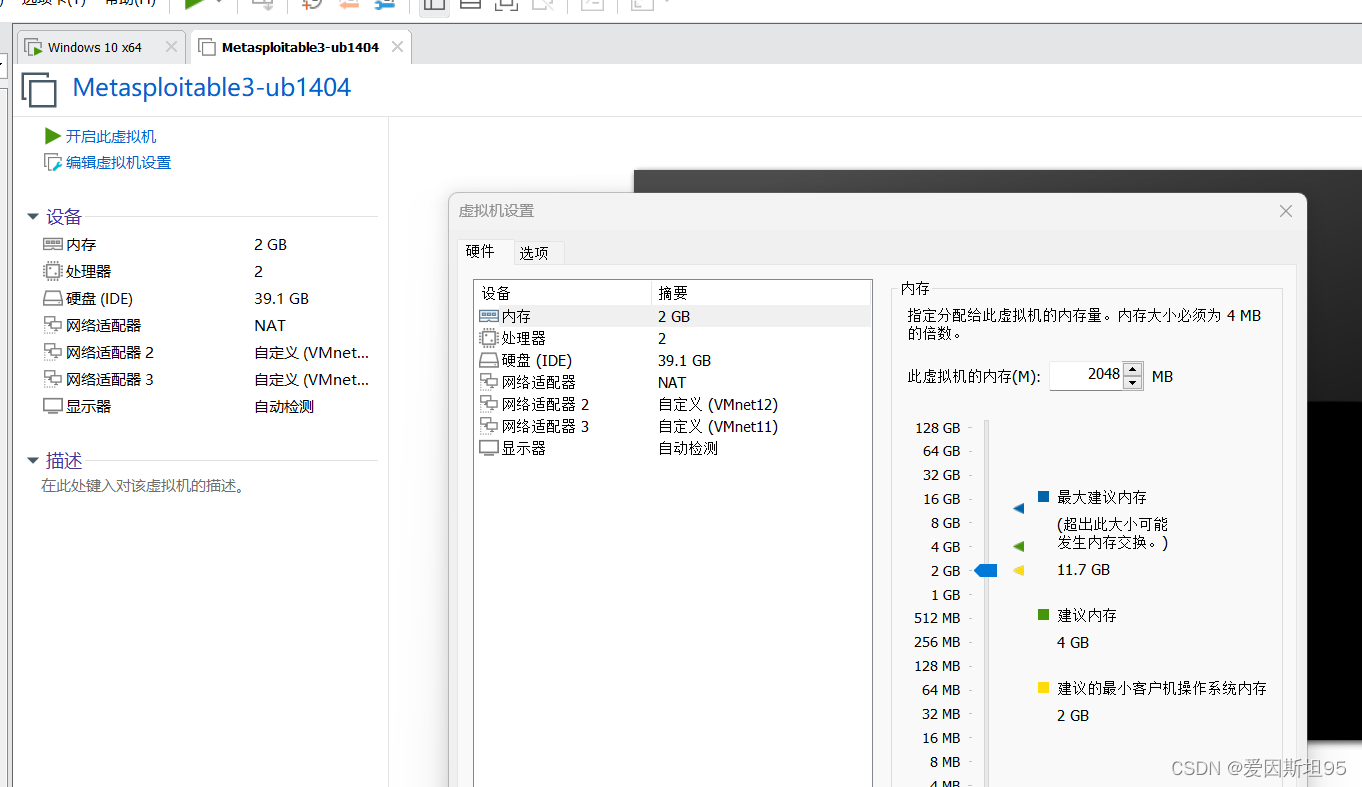Increase memory with the up stepper arrow
This screenshot has height=787, width=1362.
pyautogui.click(x=1133, y=369)
